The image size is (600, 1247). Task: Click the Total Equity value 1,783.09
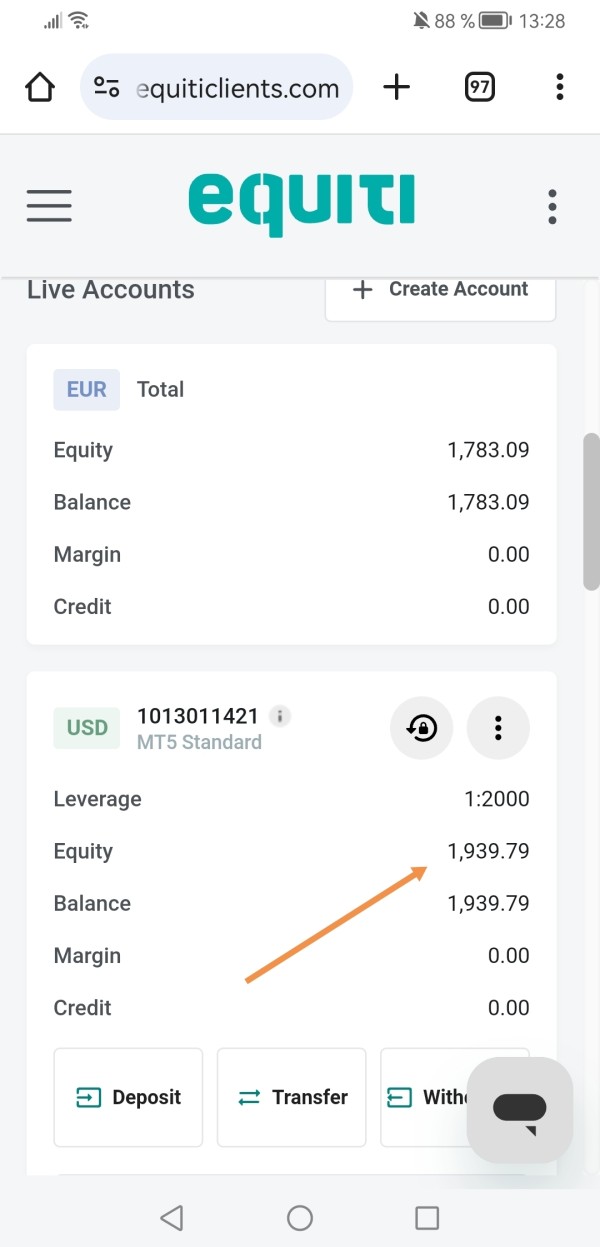(489, 450)
